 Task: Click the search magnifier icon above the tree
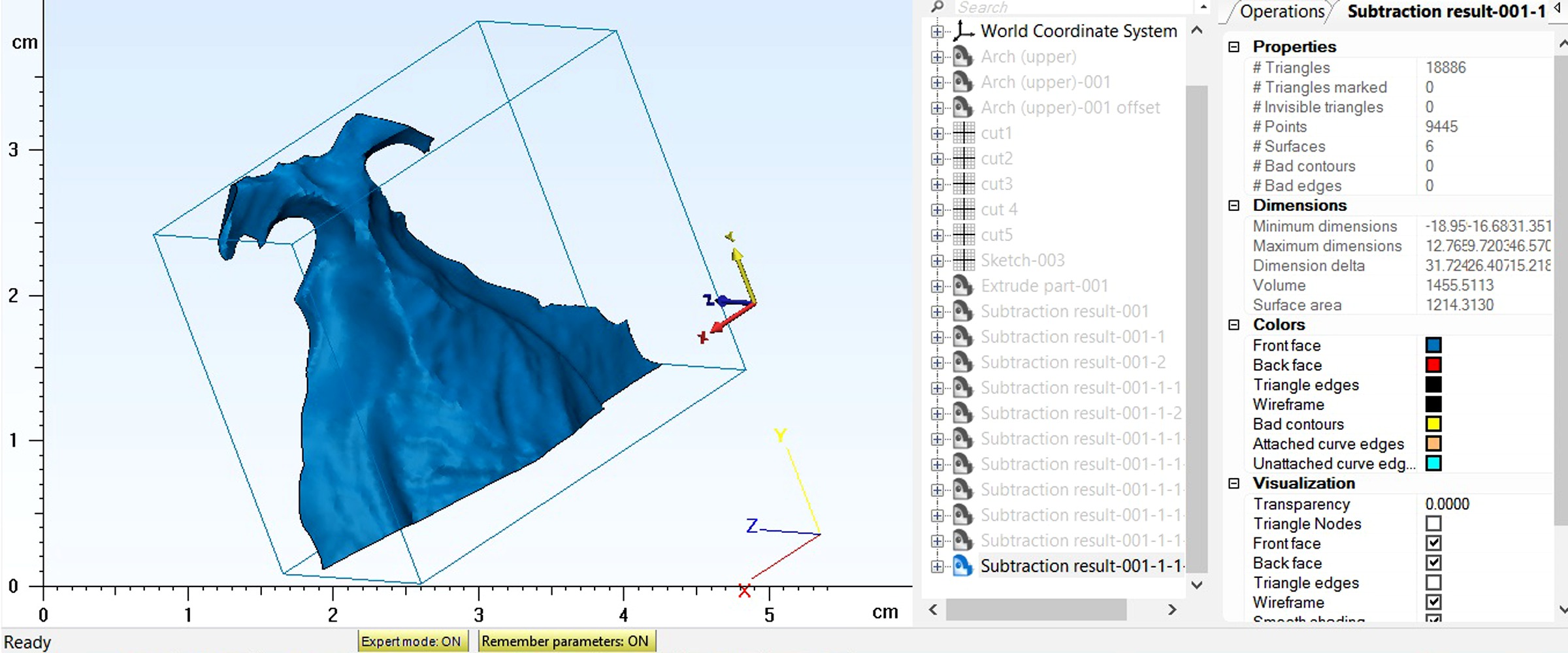point(937,7)
